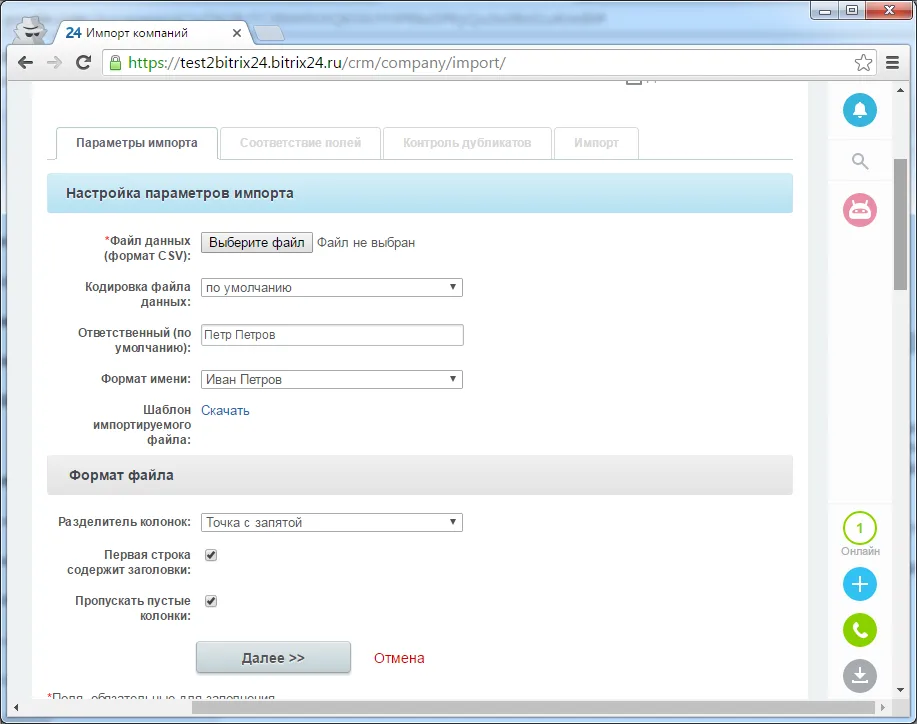The image size is (917, 724).
Task: Click the Скачать template link
Action: tap(225, 410)
